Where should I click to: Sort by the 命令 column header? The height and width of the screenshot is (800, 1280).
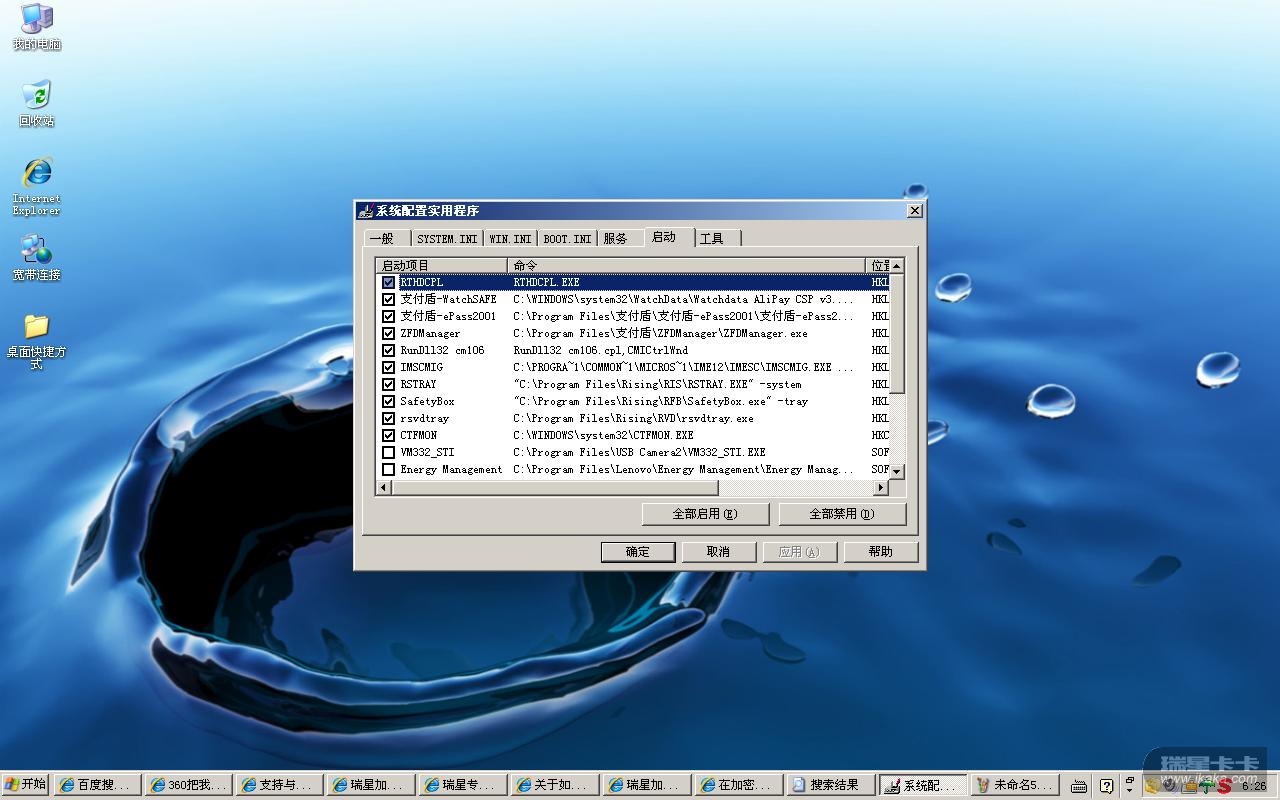coord(686,265)
